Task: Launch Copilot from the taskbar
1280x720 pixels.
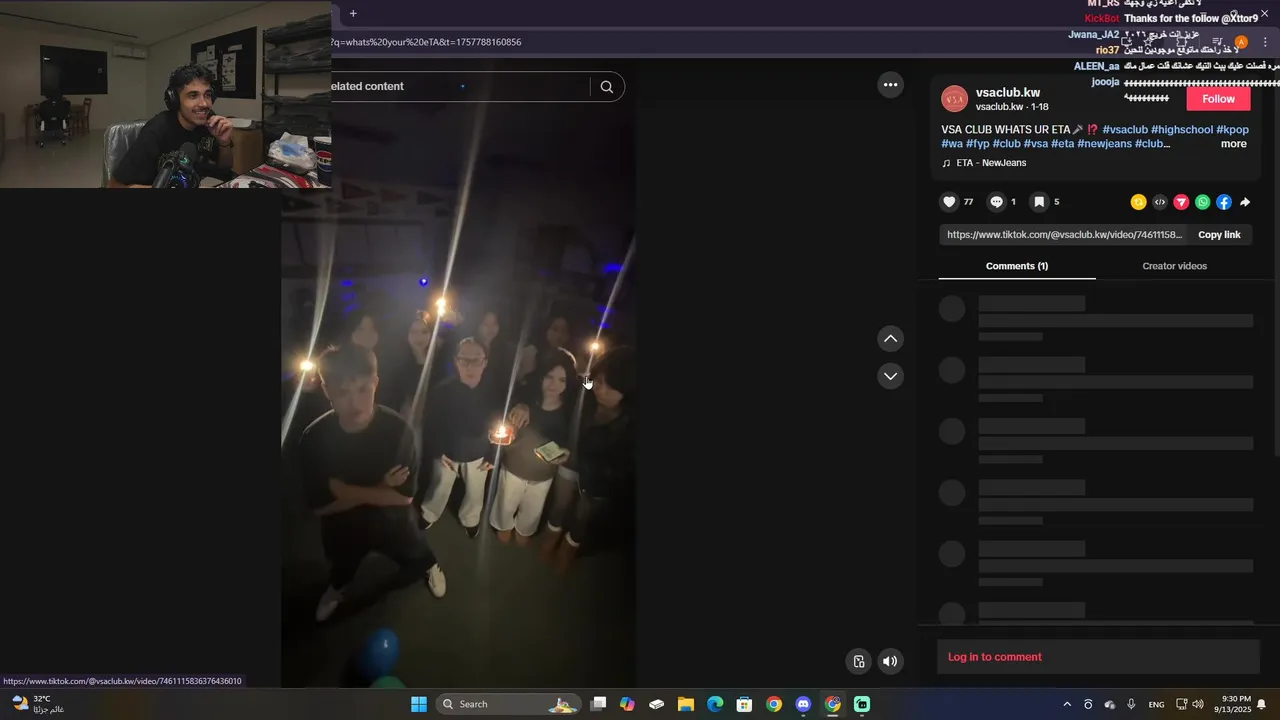Action: click(x=627, y=704)
